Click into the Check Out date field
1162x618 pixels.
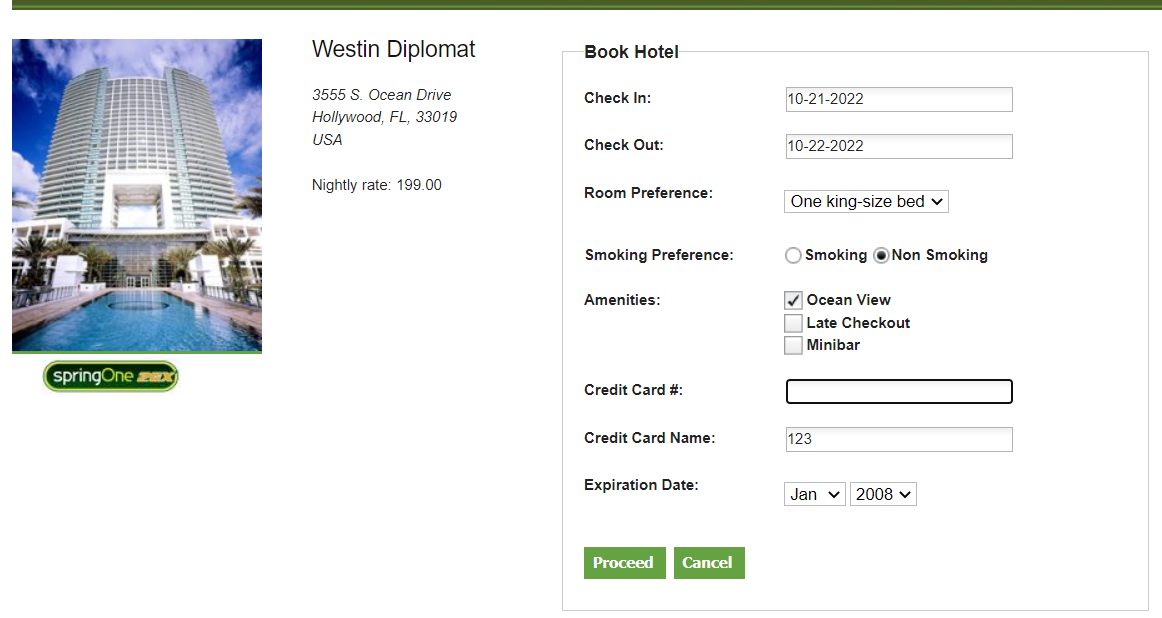pos(898,146)
